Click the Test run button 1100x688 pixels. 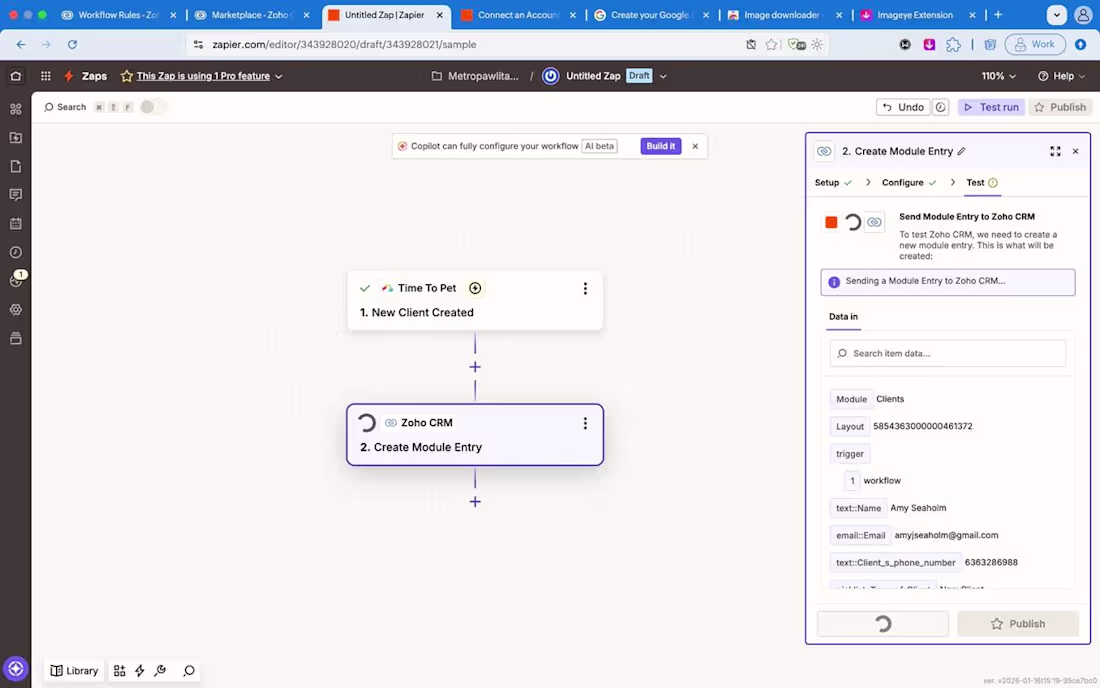990,107
